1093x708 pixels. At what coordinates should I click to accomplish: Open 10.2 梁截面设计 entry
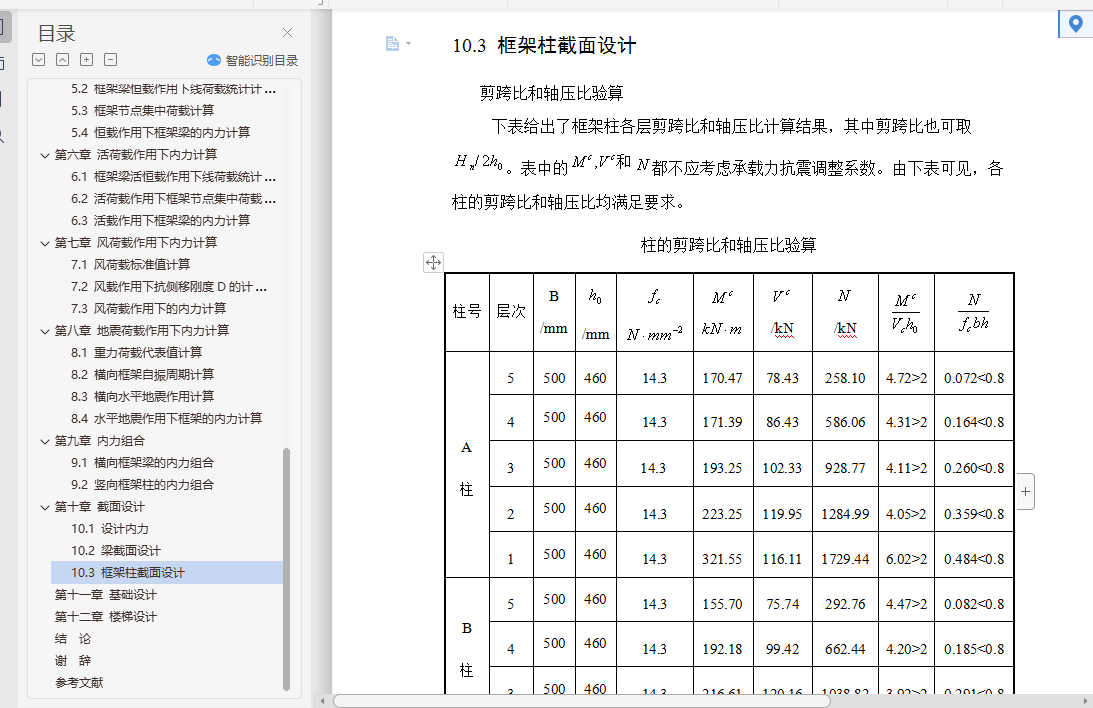coord(116,551)
